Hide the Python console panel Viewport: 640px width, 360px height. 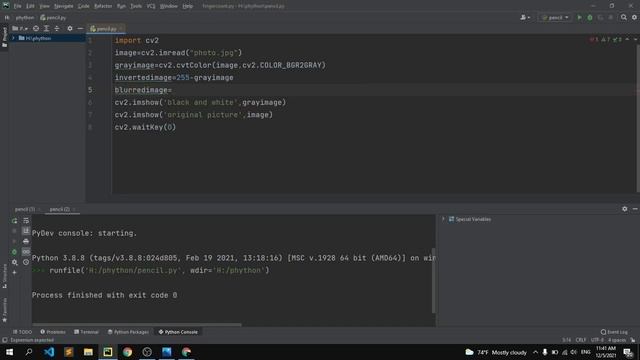[635, 209]
